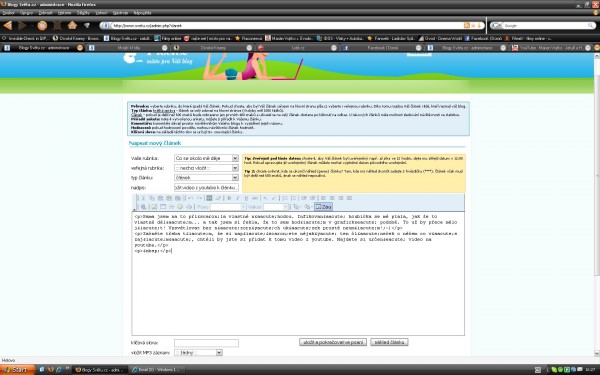Open the Nápověda menu
This screenshot has height=375, width=600.
point(142,13)
